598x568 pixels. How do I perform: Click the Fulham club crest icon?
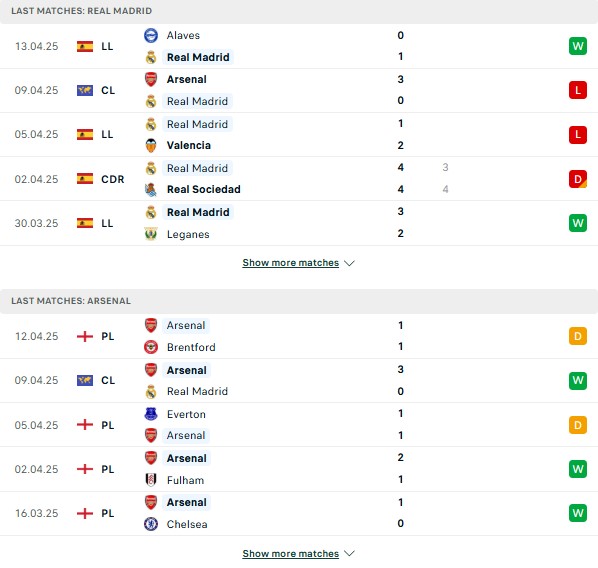(151, 480)
